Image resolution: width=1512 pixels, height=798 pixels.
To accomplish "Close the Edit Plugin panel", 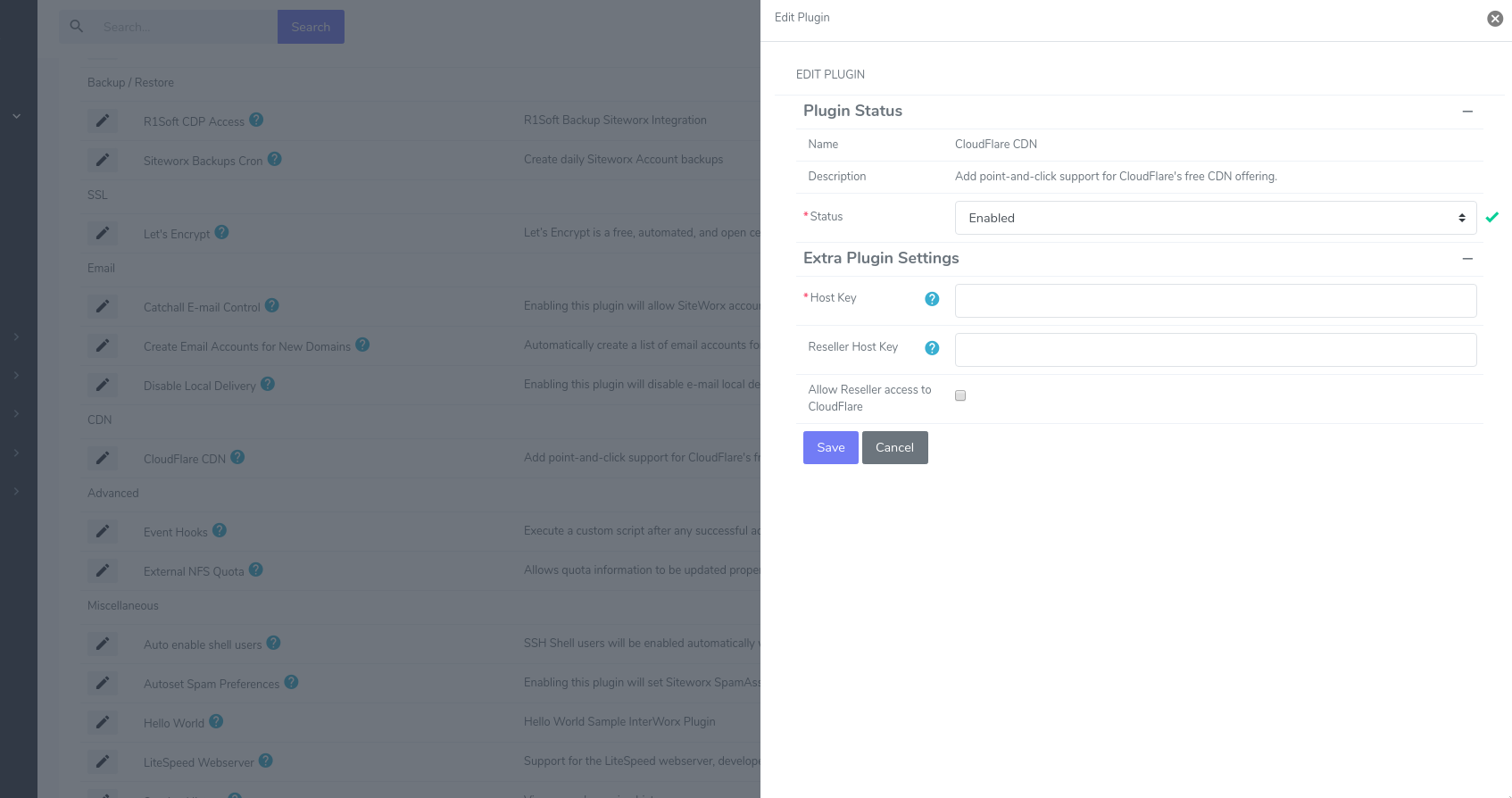I will tap(1495, 19).
